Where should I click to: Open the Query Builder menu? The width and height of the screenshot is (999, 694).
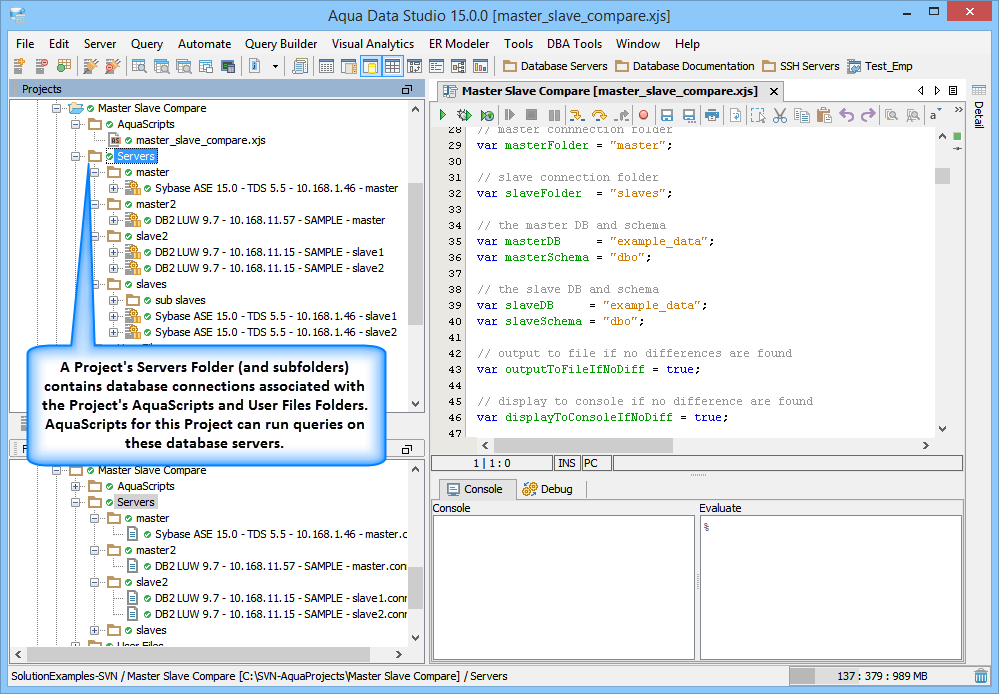[281, 44]
